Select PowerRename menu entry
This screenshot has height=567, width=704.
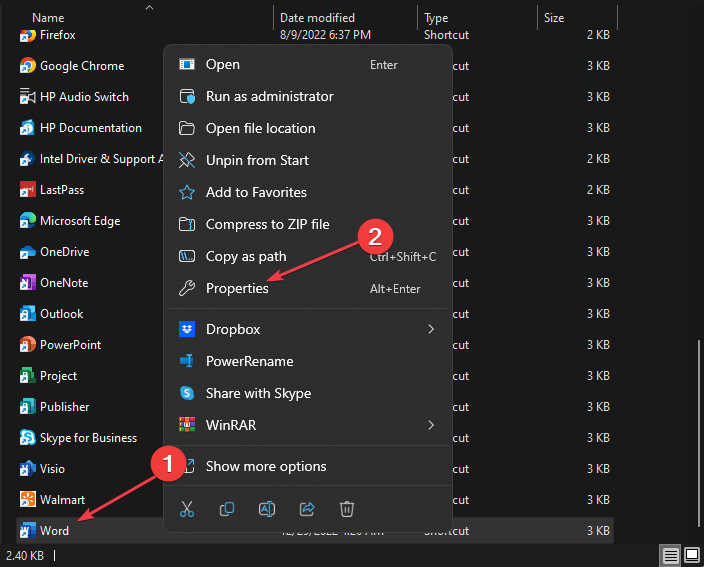pos(308,361)
